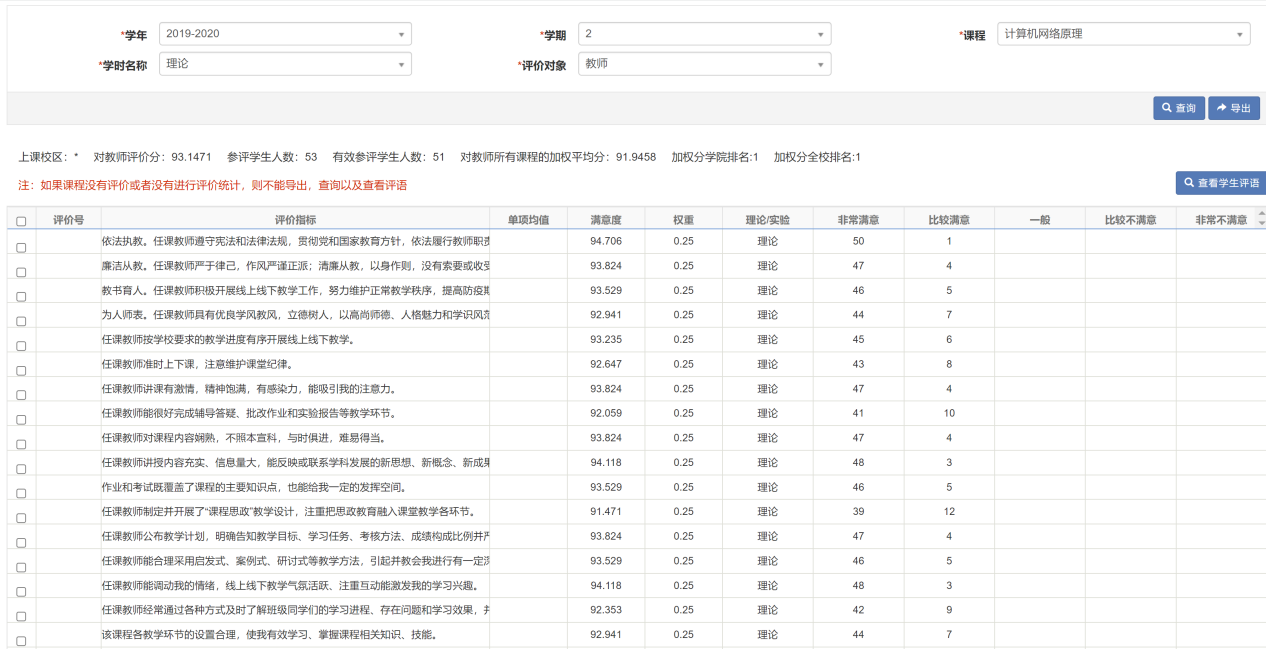Select the row text 任课教师对课程内容娴熟
Viewport: 1266px width, 649px height.
243,438
